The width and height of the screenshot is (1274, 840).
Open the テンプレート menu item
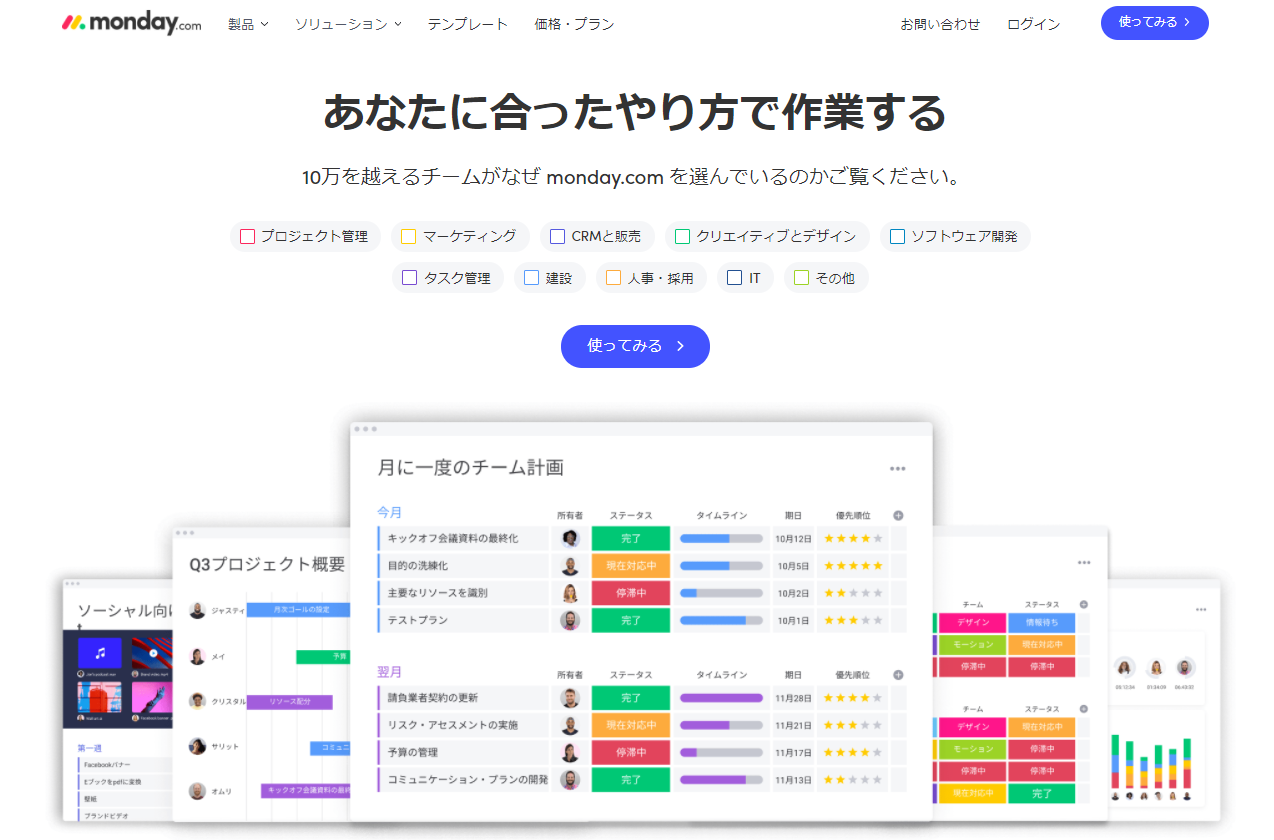467,24
